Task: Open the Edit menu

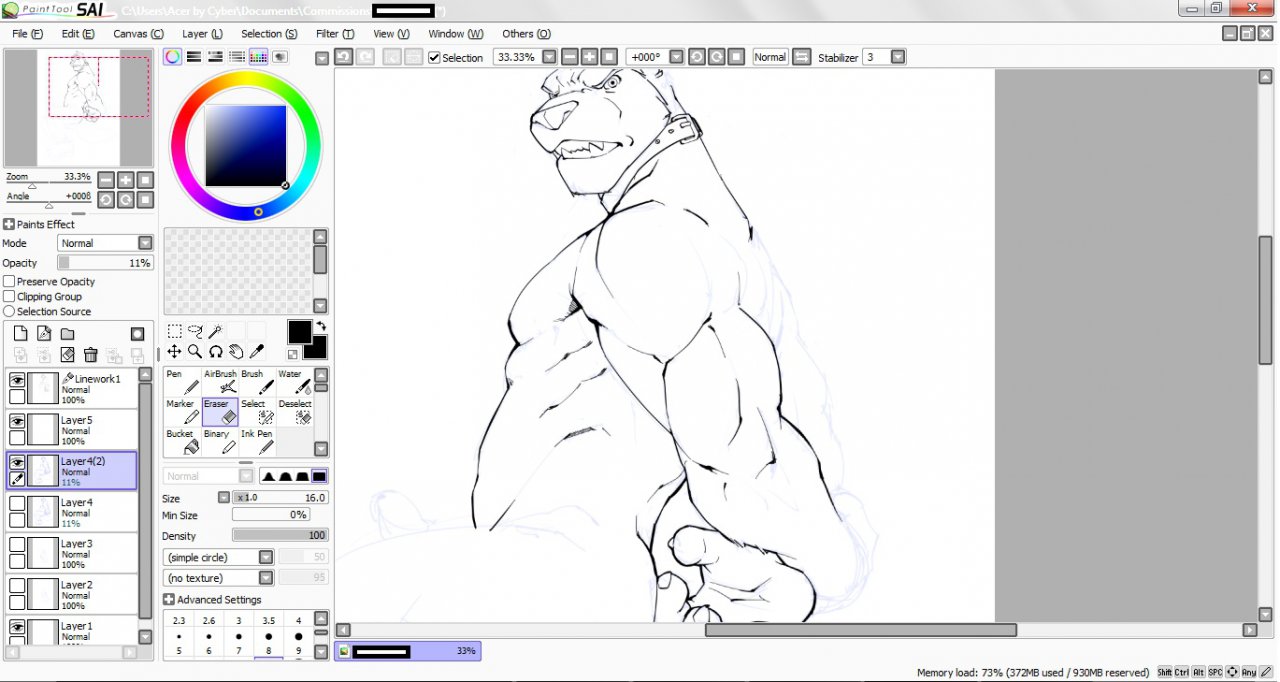Action: [78, 34]
